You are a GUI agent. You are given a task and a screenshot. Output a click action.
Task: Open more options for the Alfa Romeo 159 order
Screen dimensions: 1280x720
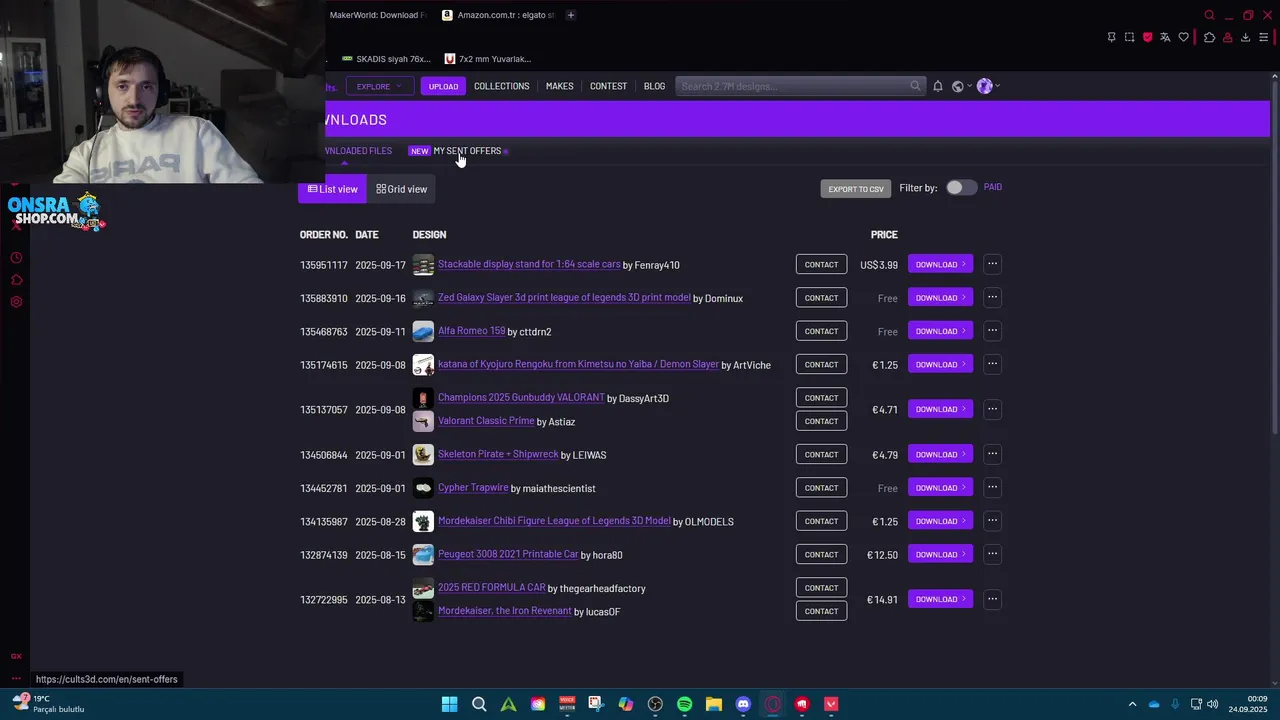(x=992, y=331)
